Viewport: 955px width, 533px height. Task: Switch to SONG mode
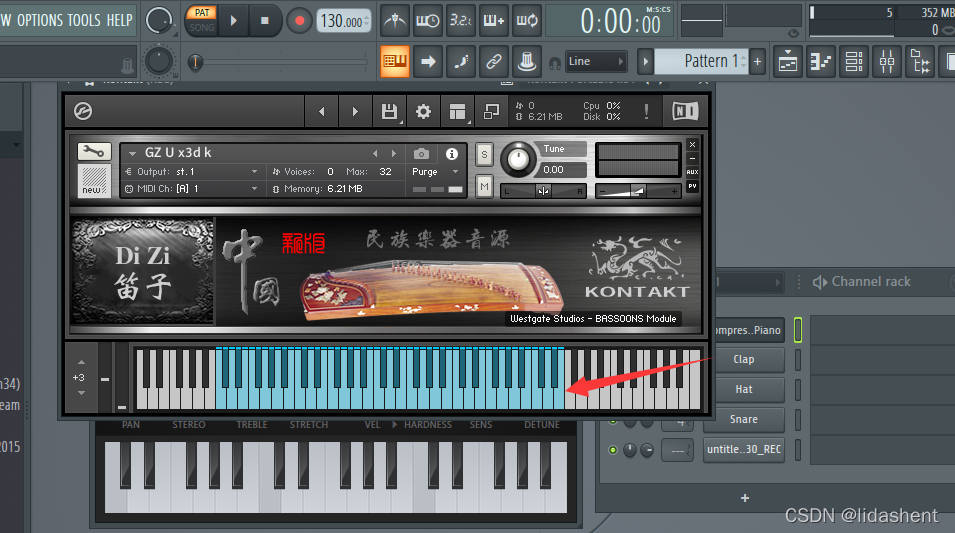202,27
